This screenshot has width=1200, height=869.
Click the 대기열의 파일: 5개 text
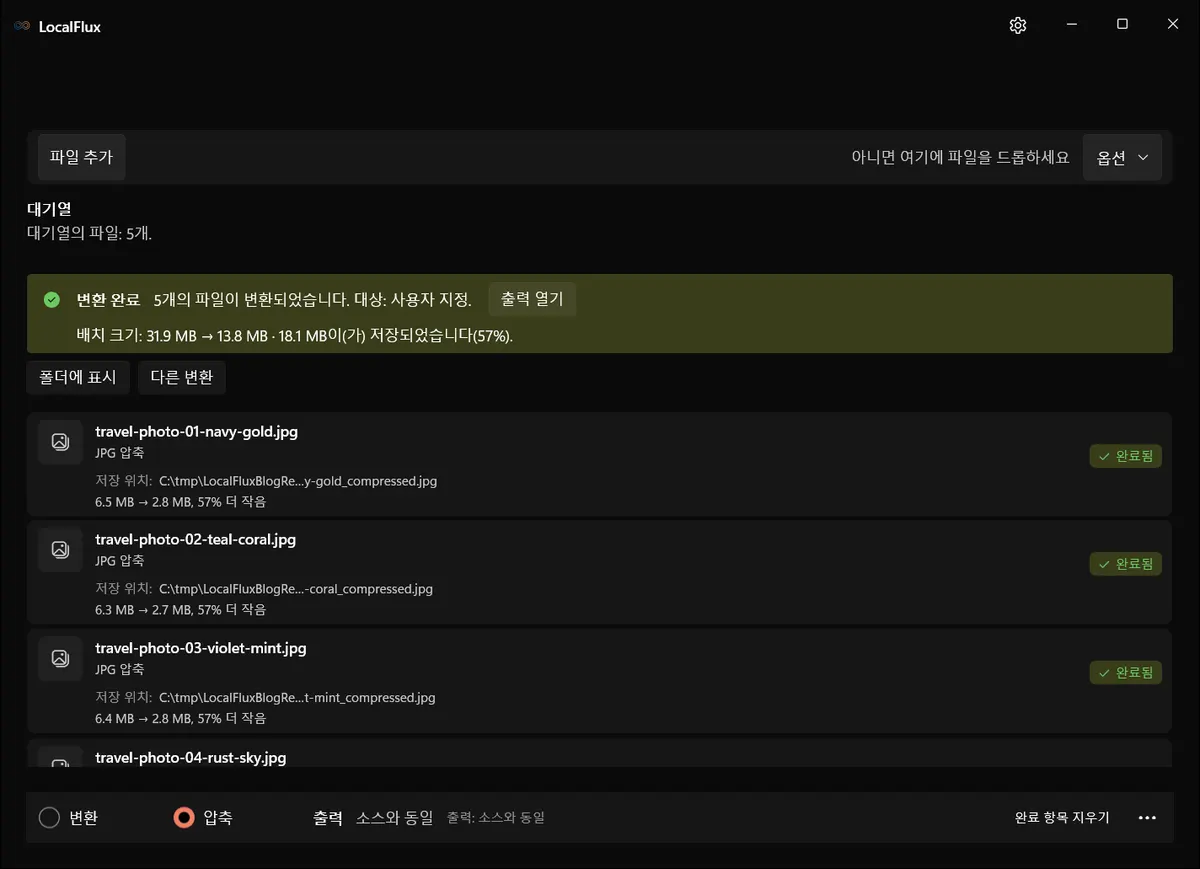89,233
